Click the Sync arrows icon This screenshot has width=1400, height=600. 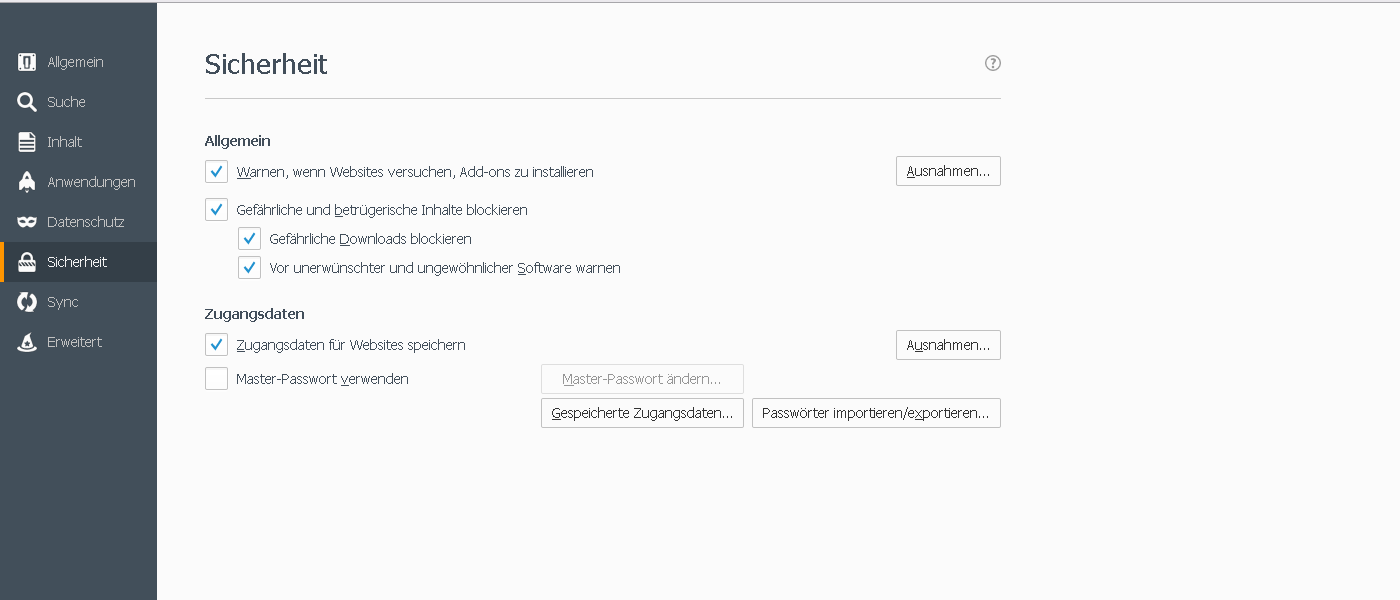27,302
